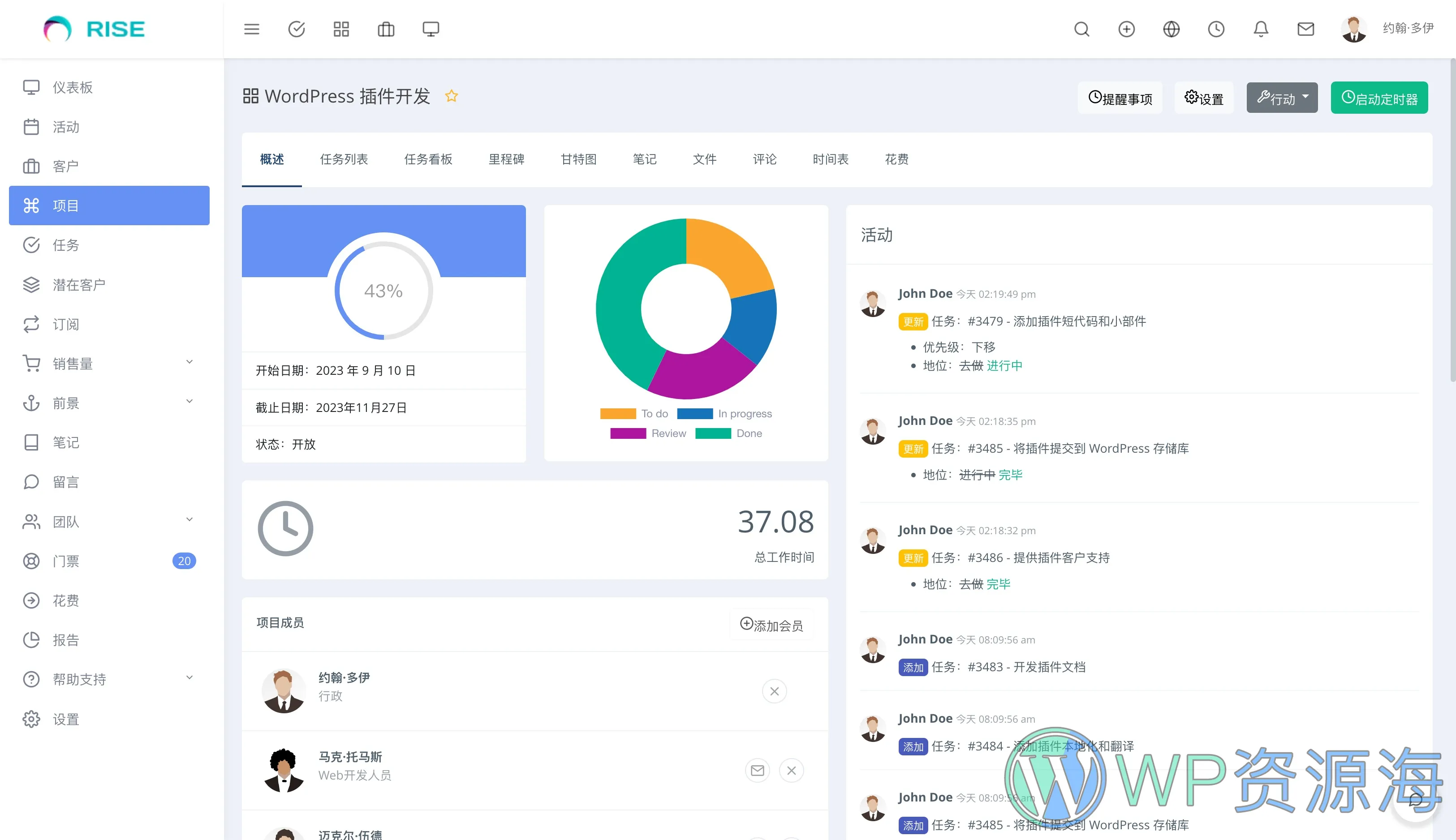Select 项目 in the sidebar

click(109, 206)
